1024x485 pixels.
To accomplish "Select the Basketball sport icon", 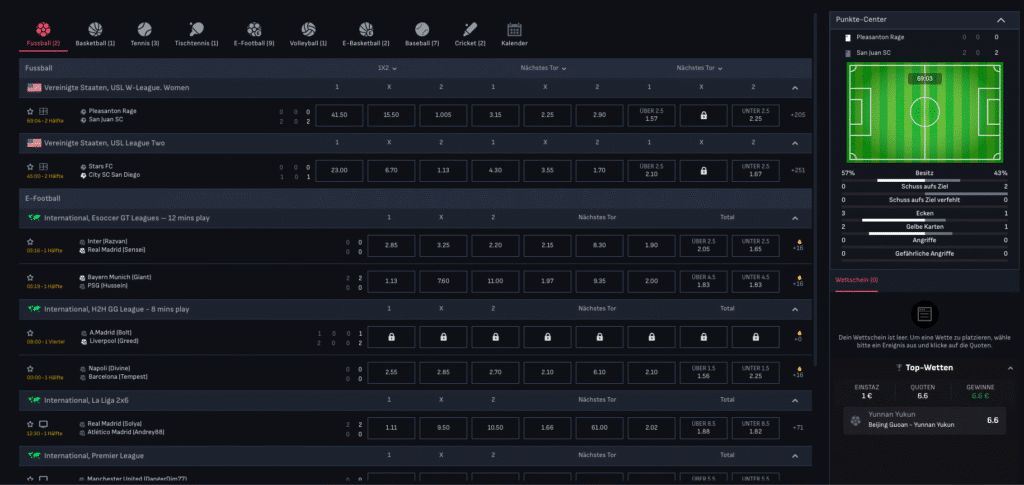I will point(95,29).
